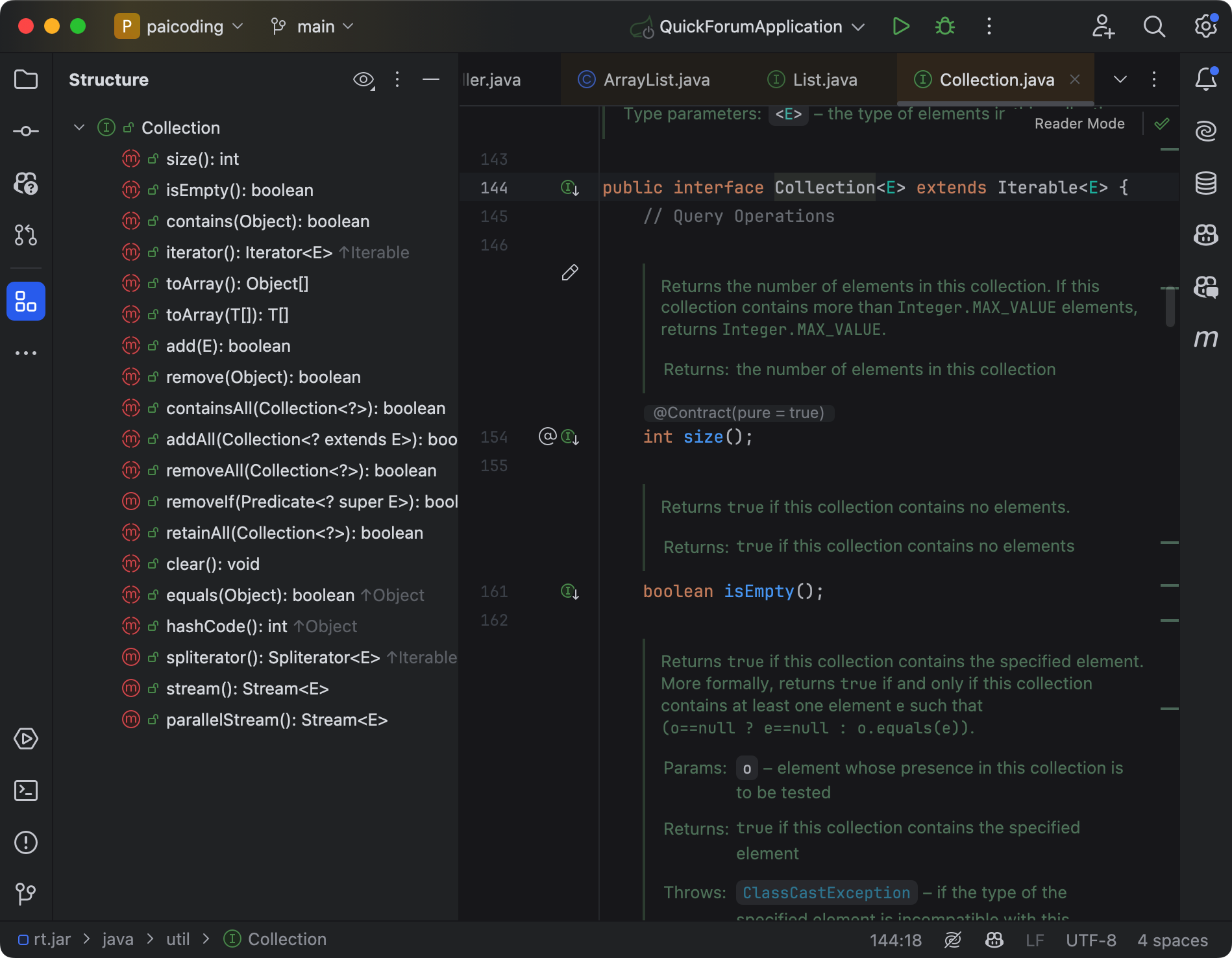Open the Database tool window icon
The image size is (1232, 958).
pos(1205,183)
